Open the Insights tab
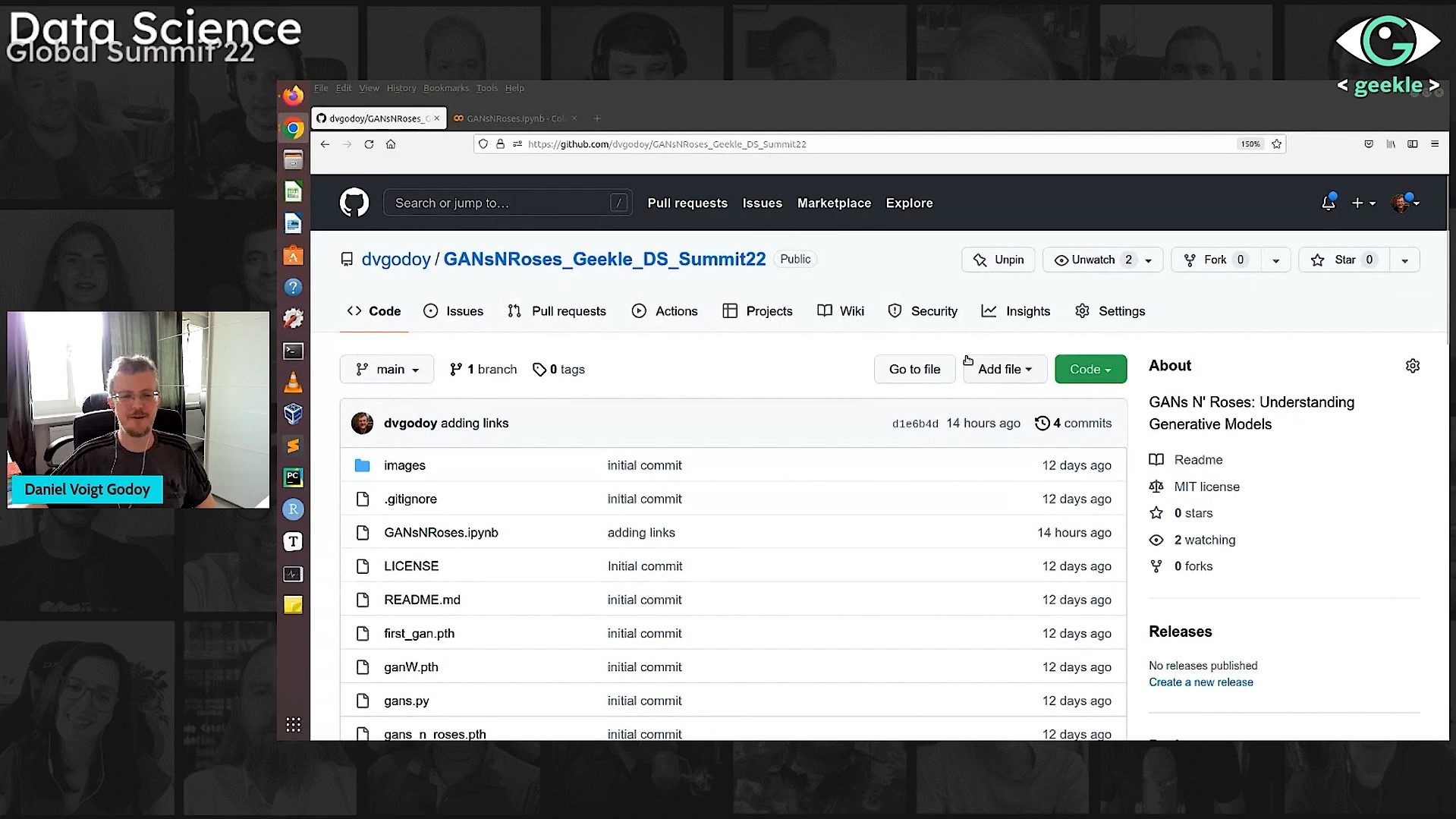The height and width of the screenshot is (819, 1456). pos(1016,311)
